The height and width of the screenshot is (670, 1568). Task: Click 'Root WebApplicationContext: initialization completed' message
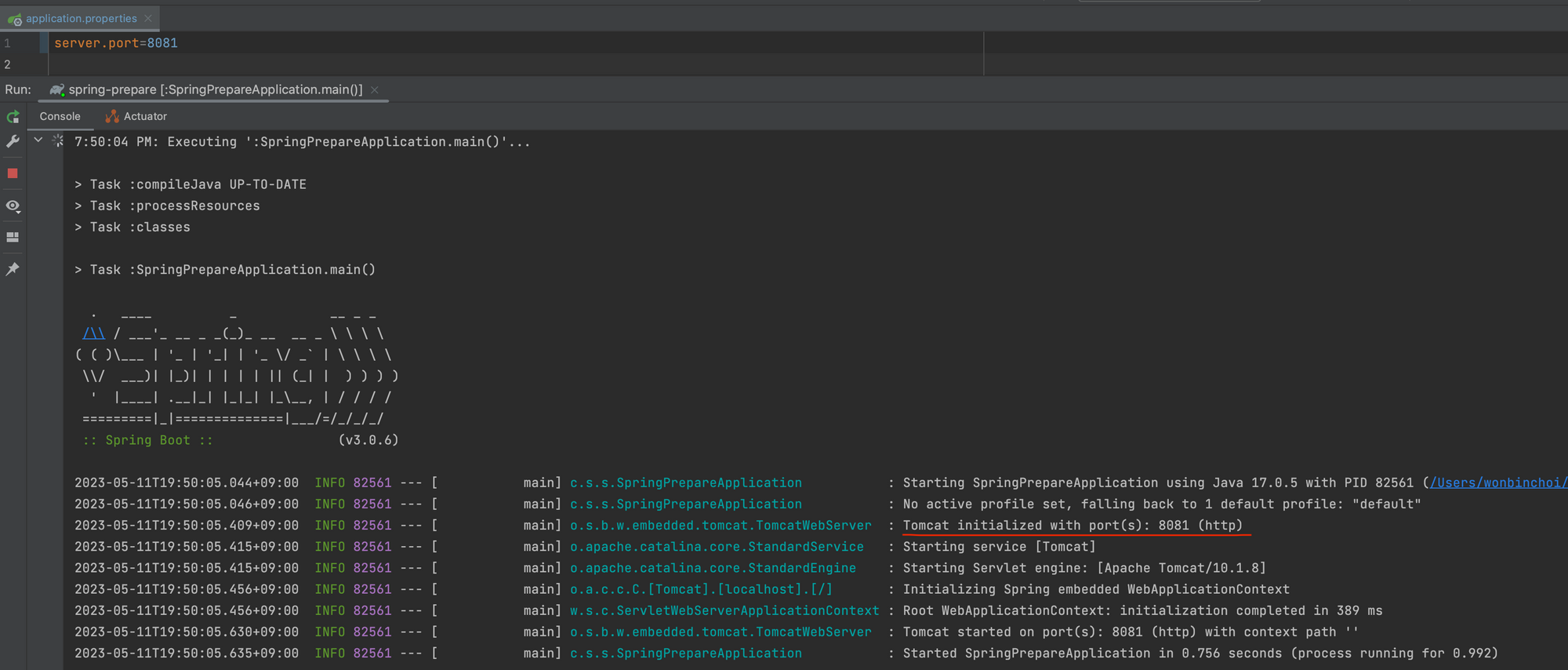(x=1142, y=610)
